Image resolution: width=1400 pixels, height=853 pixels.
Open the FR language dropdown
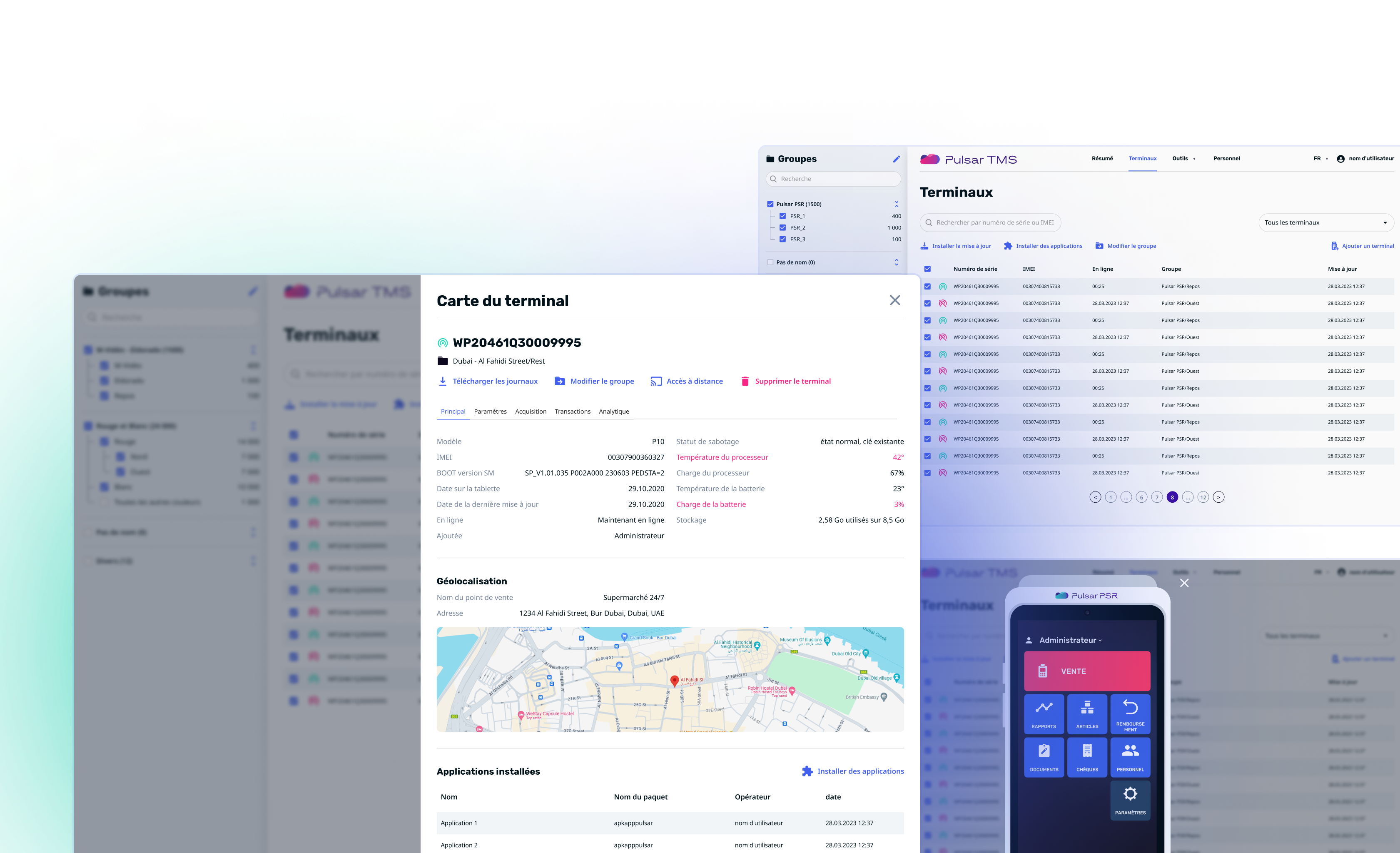click(1320, 159)
